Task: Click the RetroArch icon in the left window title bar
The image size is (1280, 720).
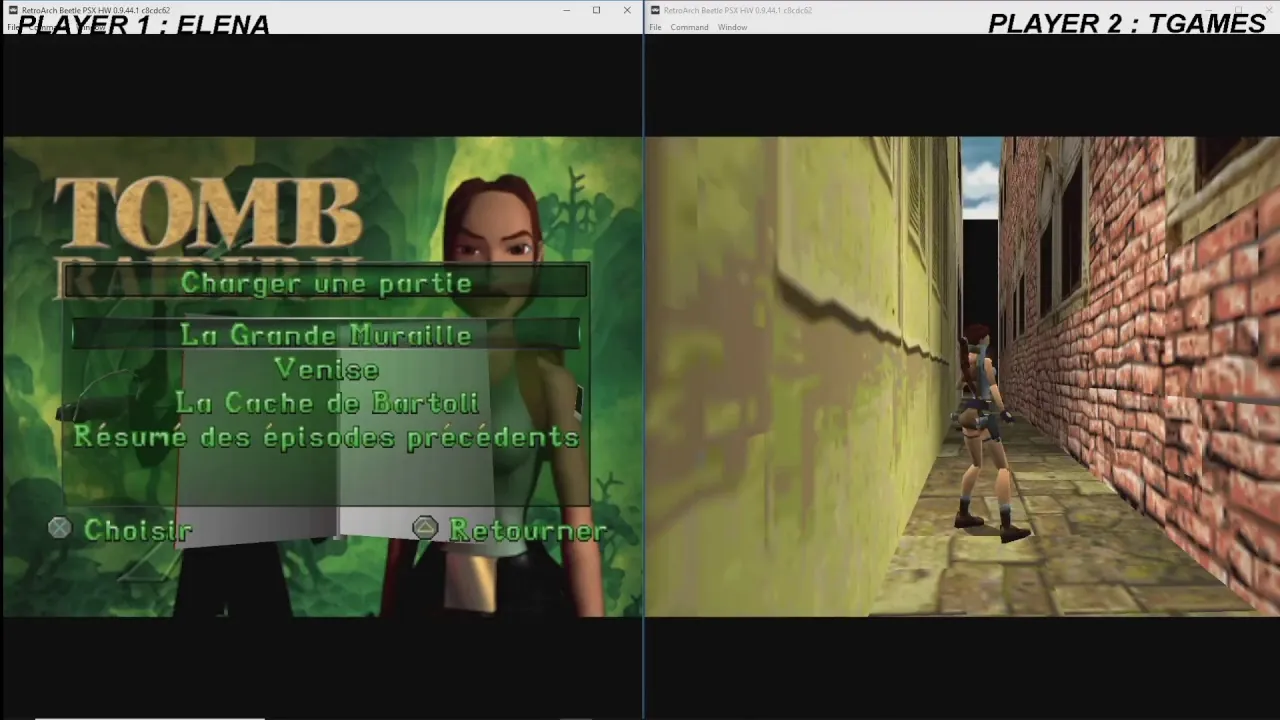Action: pyautogui.click(x=12, y=10)
